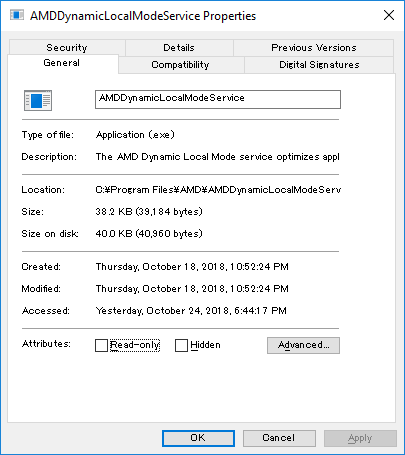Image resolution: width=405 pixels, height=455 pixels.
Task: Click the Cancel button
Action: [x=279, y=438]
